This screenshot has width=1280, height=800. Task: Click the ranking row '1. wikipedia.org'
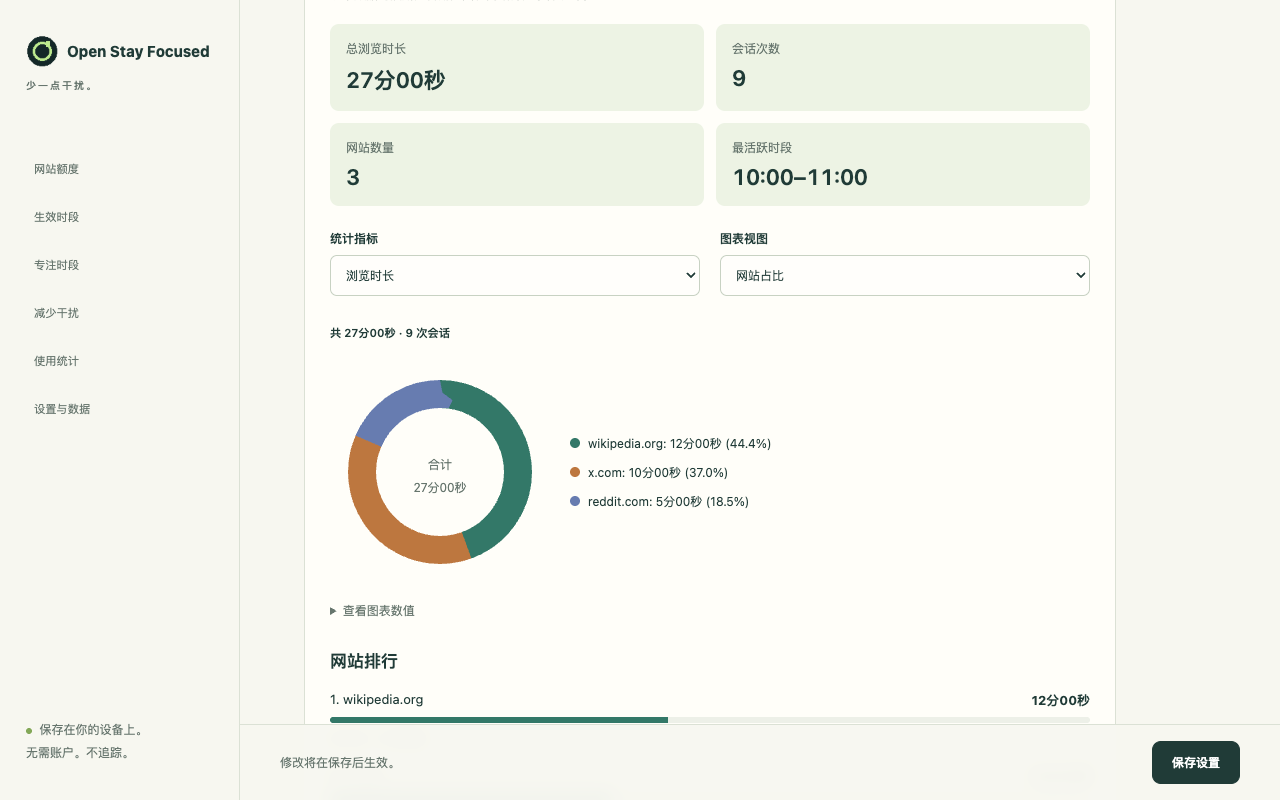pos(377,700)
